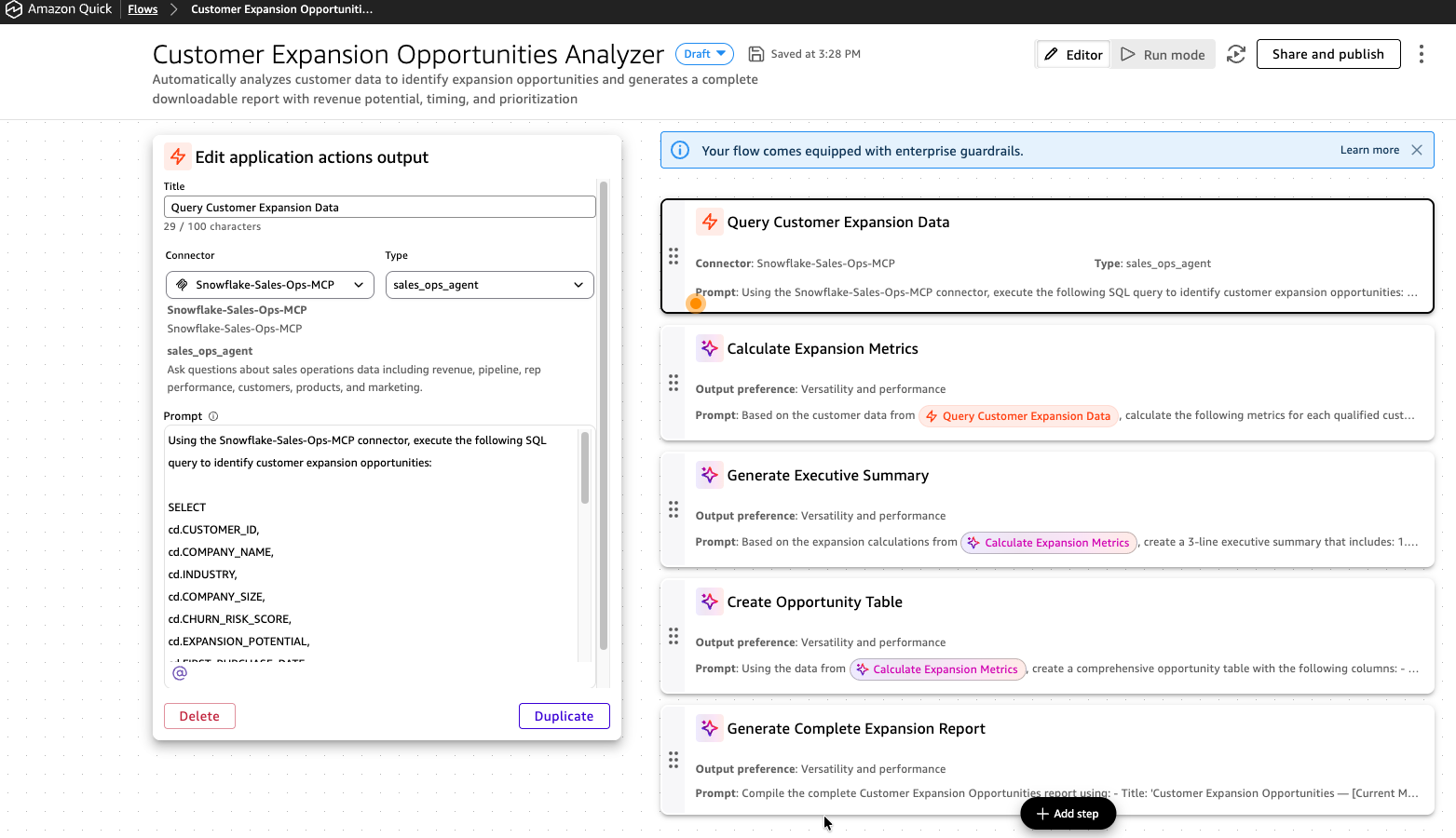The width and height of the screenshot is (1456, 838).
Task: Dismiss the enterprise guardrails banner
Action: tap(1417, 150)
